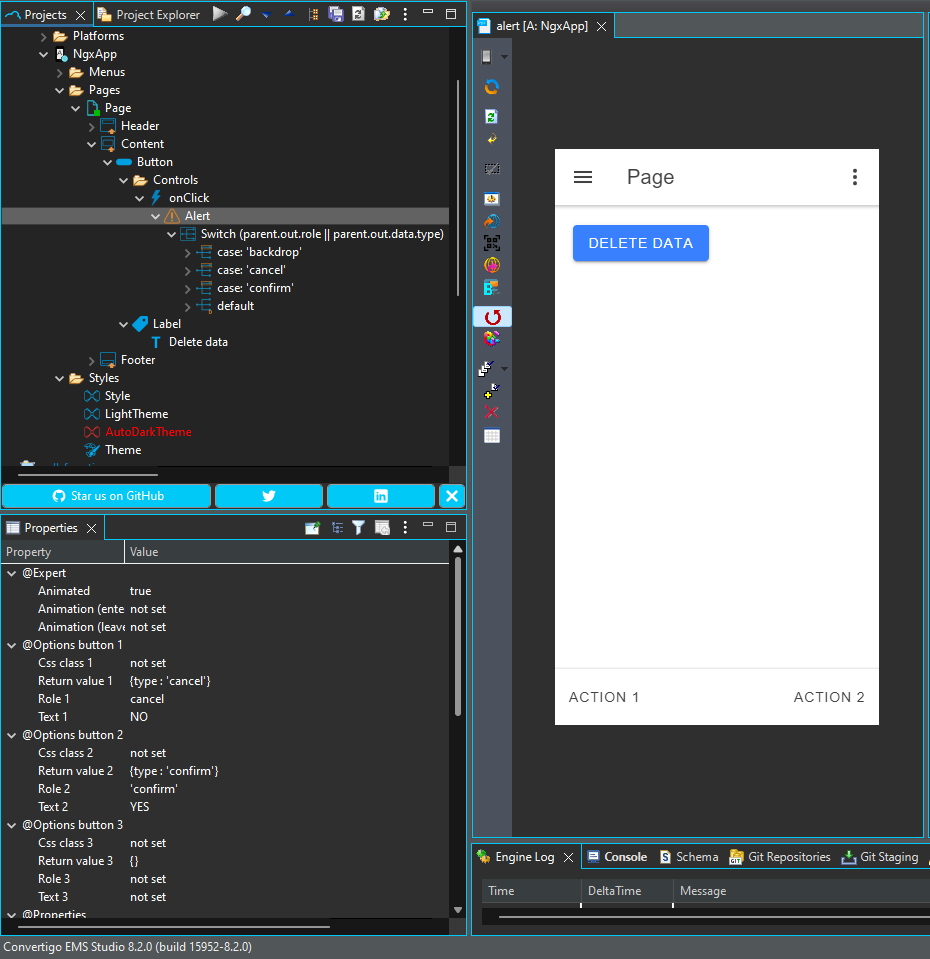Click the save all floppy disks icon

click(x=336, y=14)
